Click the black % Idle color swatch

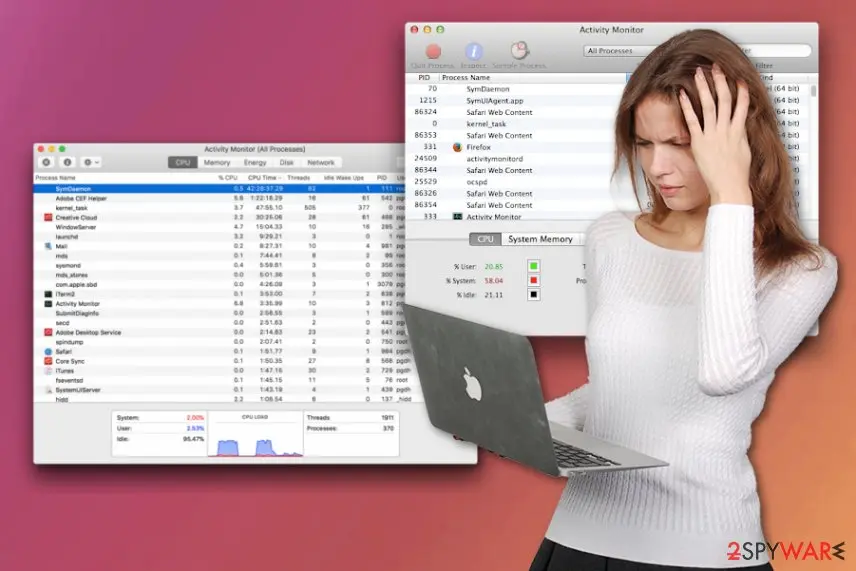[533, 294]
